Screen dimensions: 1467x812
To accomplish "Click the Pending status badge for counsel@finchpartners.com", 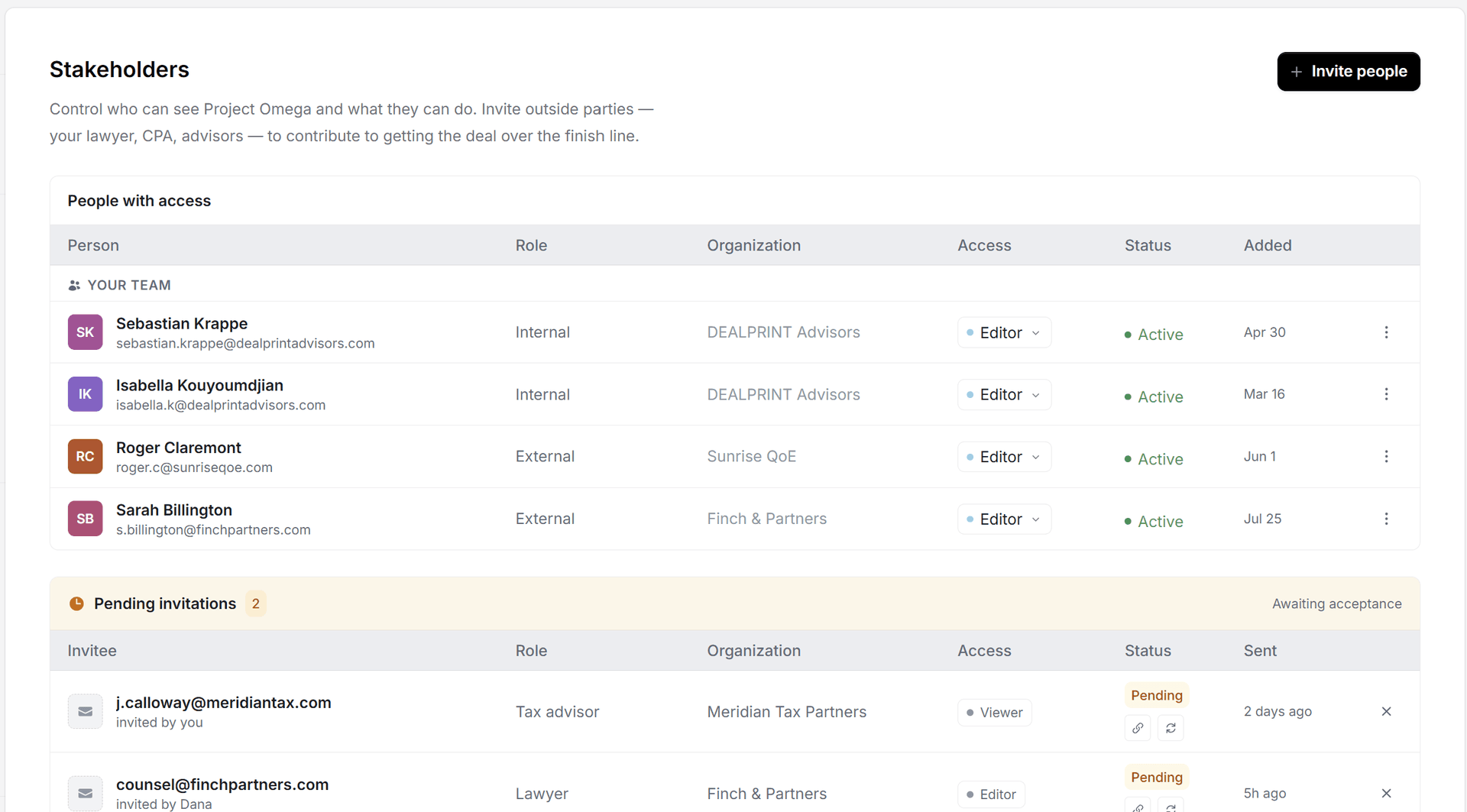I will click(x=1156, y=777).
